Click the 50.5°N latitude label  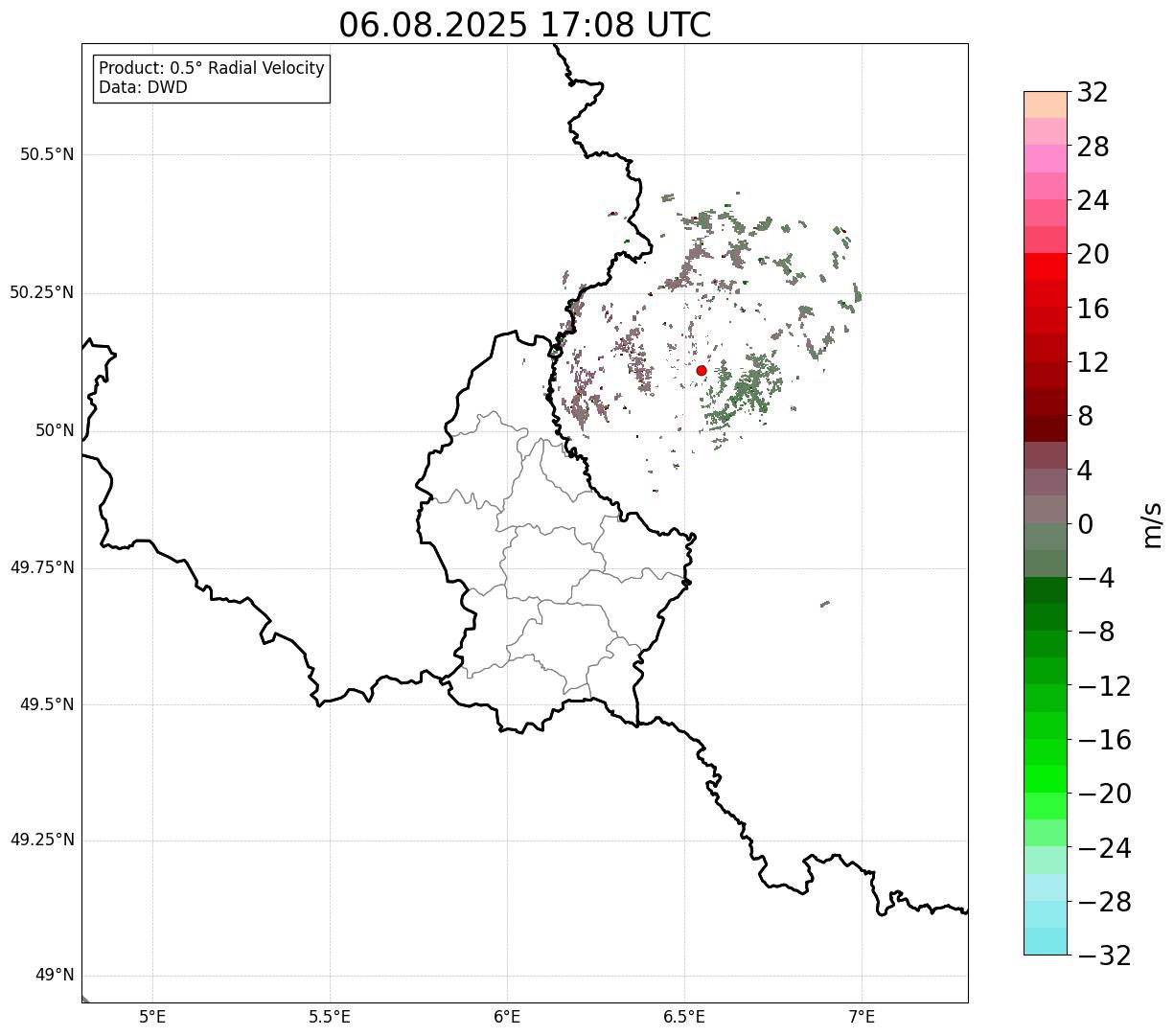point(47,154)
